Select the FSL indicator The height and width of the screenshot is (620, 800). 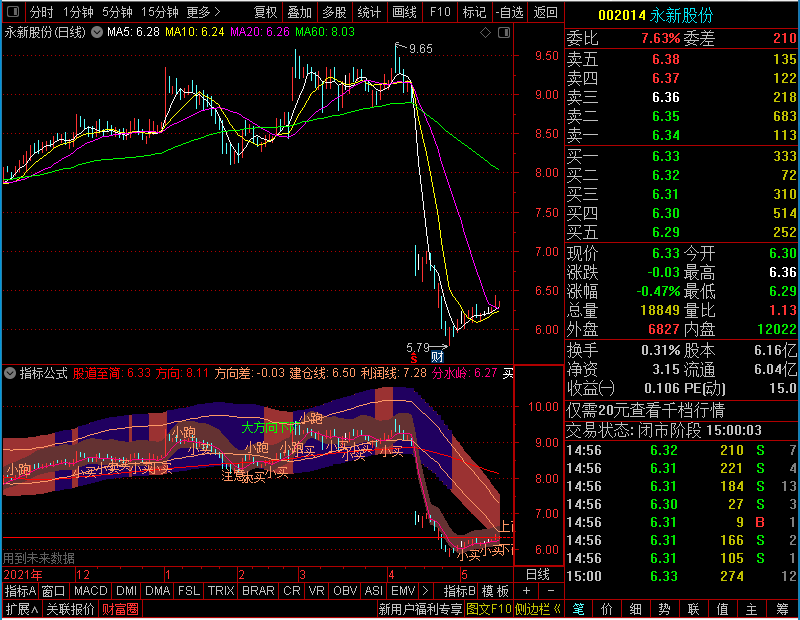(x=189, y=591)
